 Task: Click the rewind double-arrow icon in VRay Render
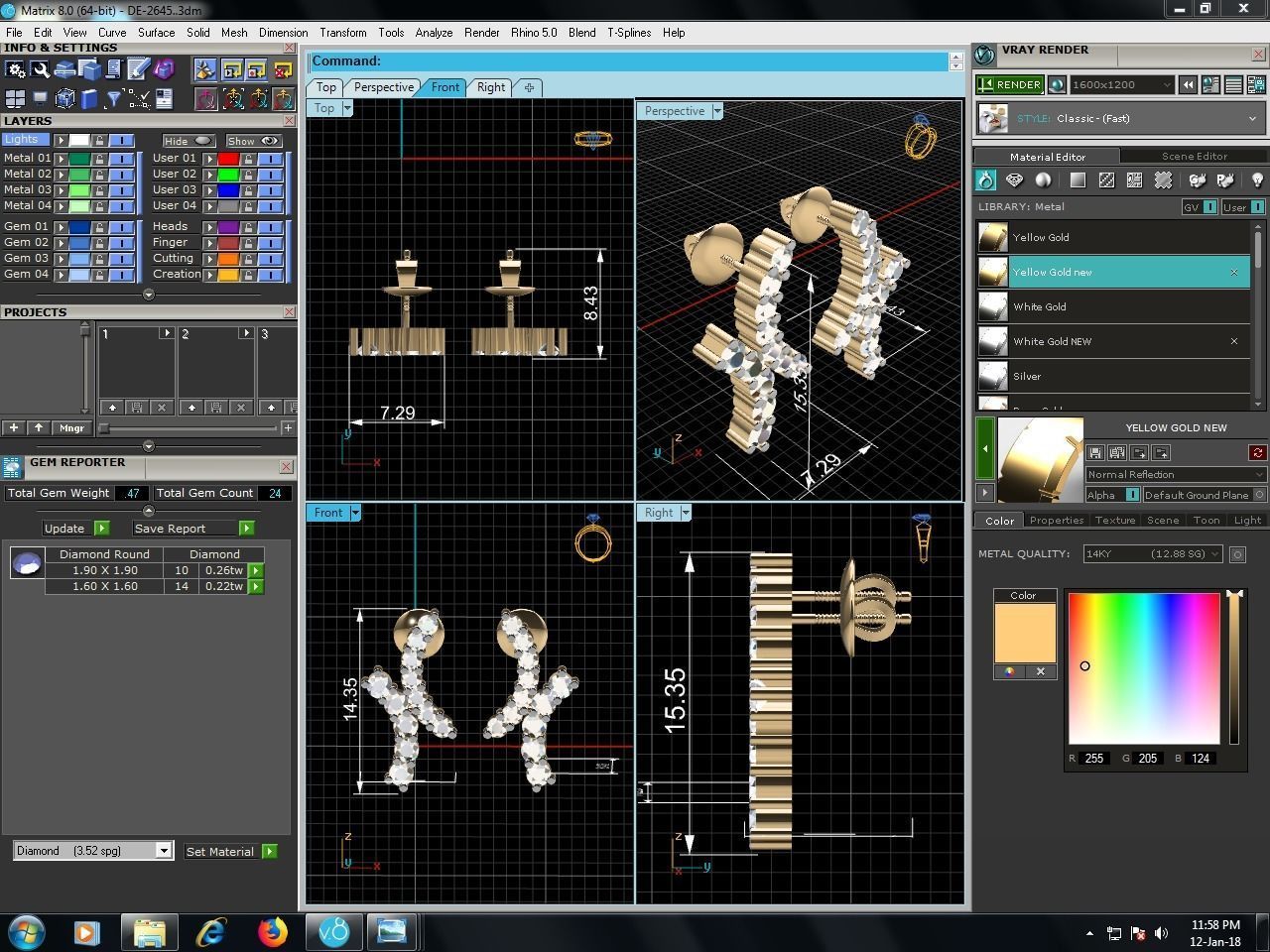(x=1188, y=85)
